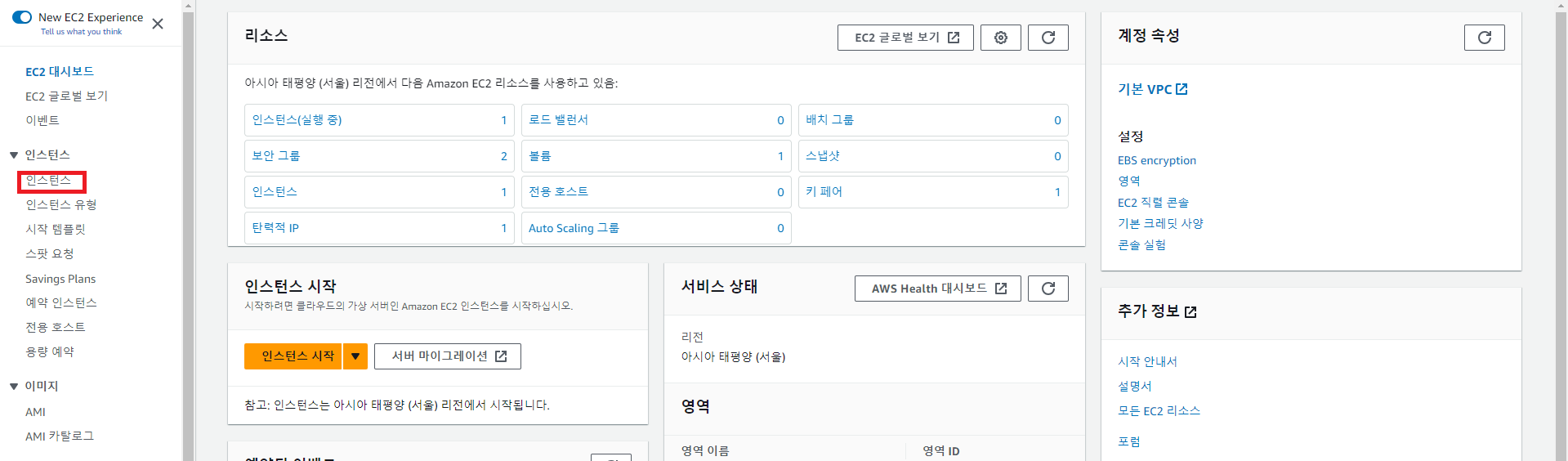Click the orange 인스턴스 시작 button
The image size is (1568, 461).
click(293, 356)
